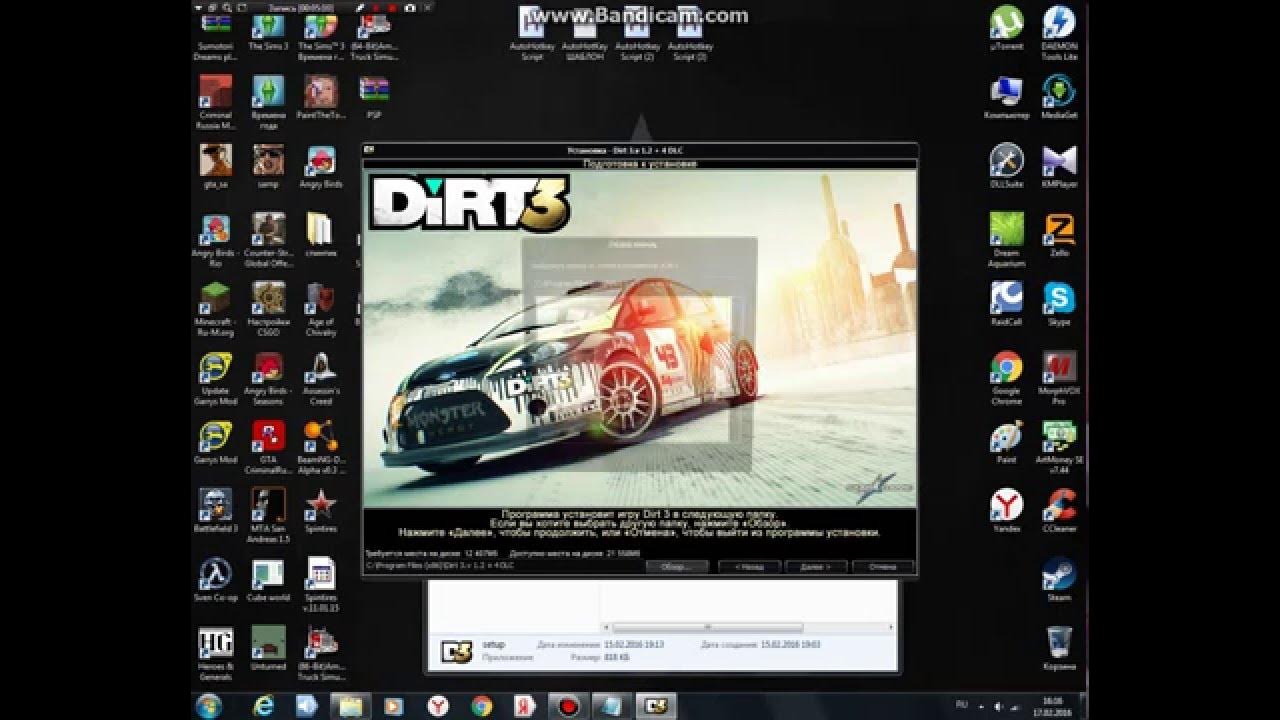Open the Heroes & Generals shortcut
Image resolution: width=1280 pixels, height=720 pixels.
pos(216,653)
